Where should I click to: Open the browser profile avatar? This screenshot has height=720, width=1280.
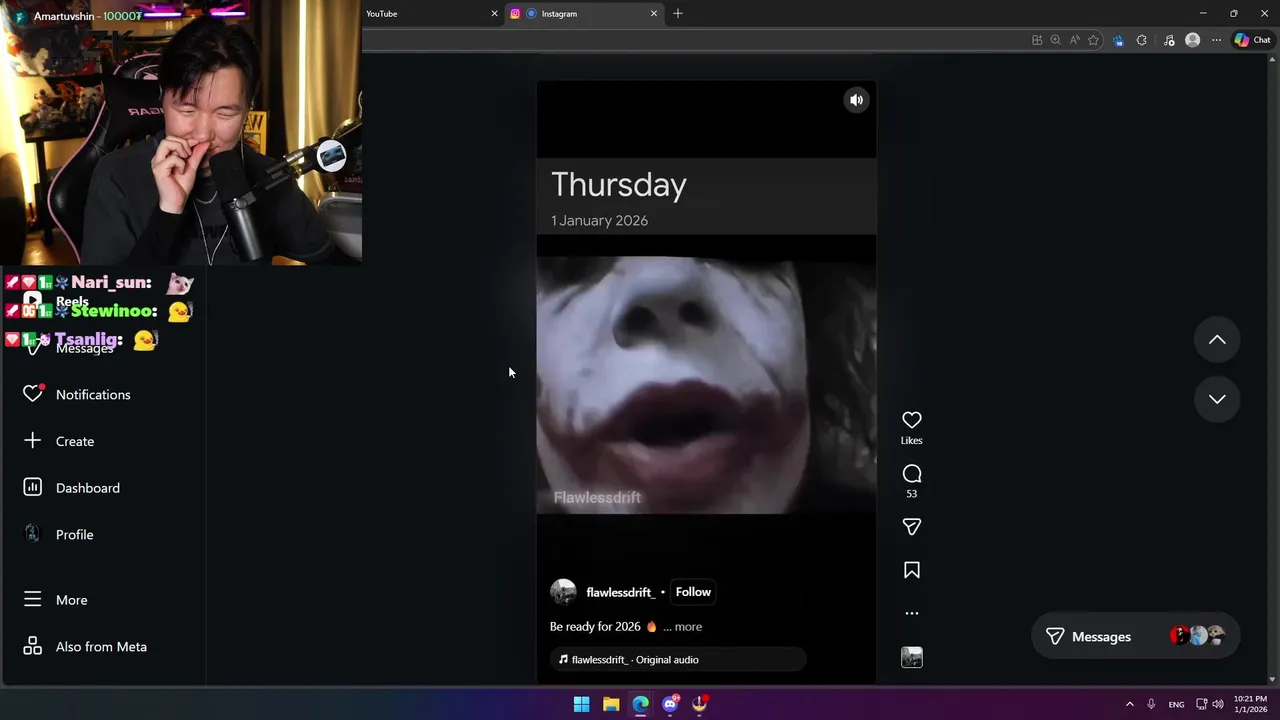(1192, 40)
